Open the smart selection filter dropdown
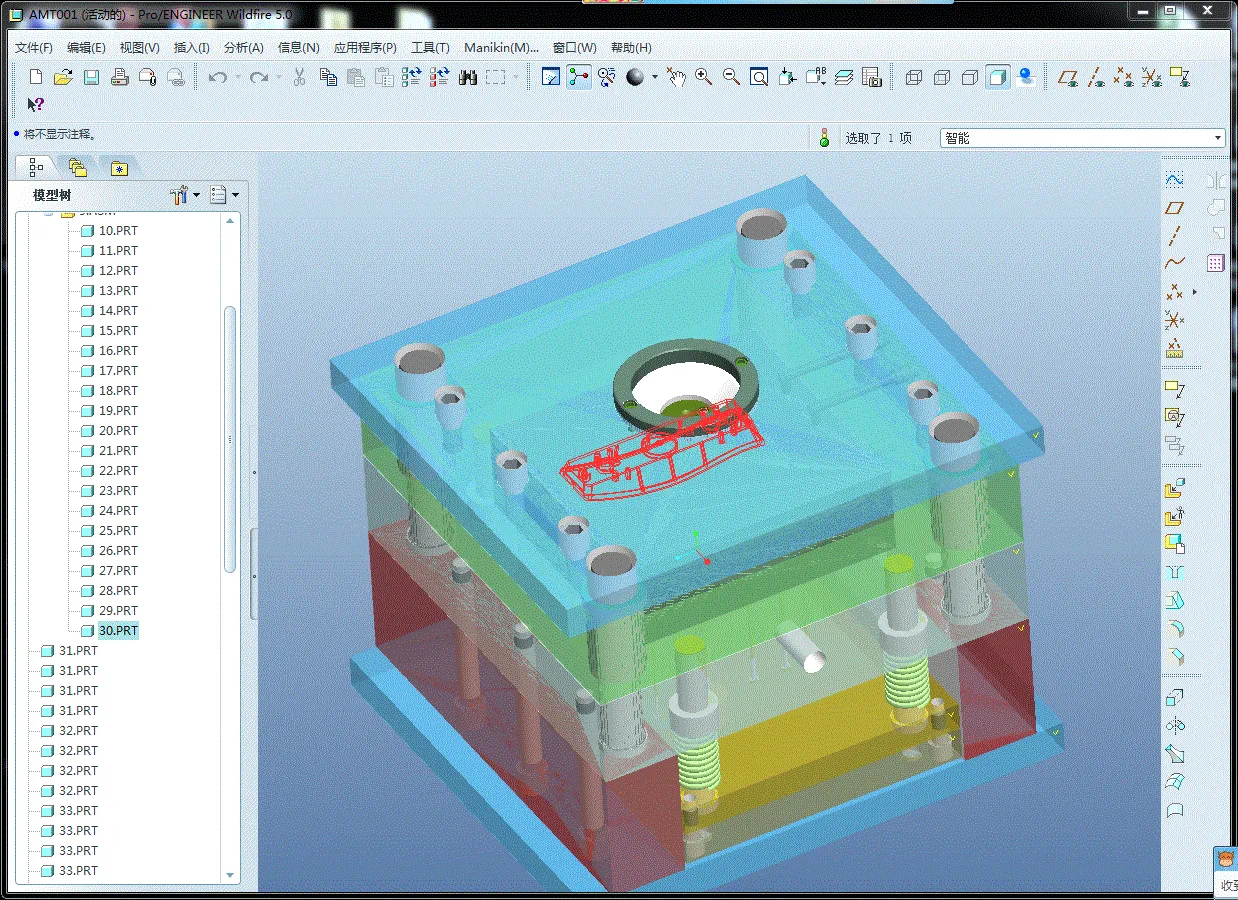This screenshot has height=900, width=1238. tap(1217, 138)
